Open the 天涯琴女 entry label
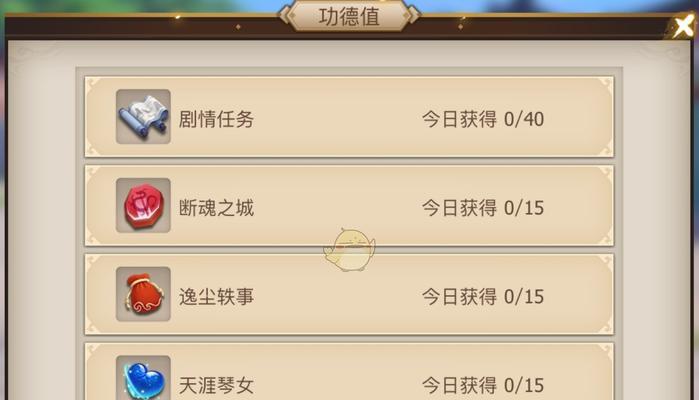 pos(216,385)
